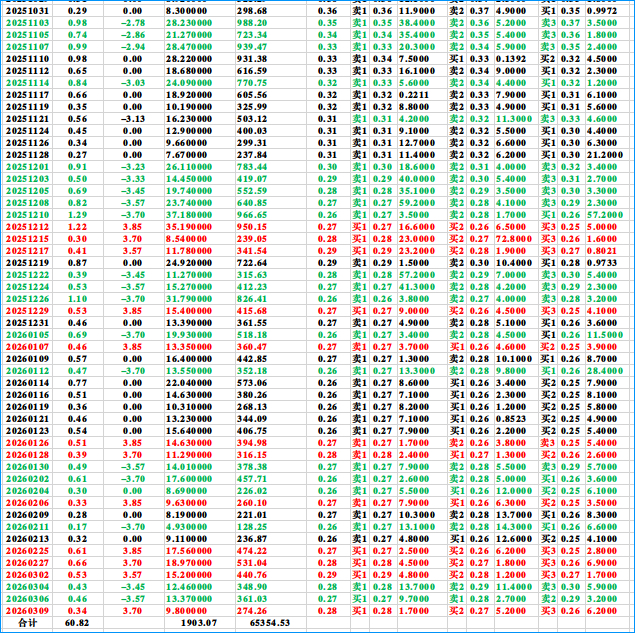Select the volume cell 28.230000
The width and height of the screenshot is (635, 633).
tap(189, 23)
